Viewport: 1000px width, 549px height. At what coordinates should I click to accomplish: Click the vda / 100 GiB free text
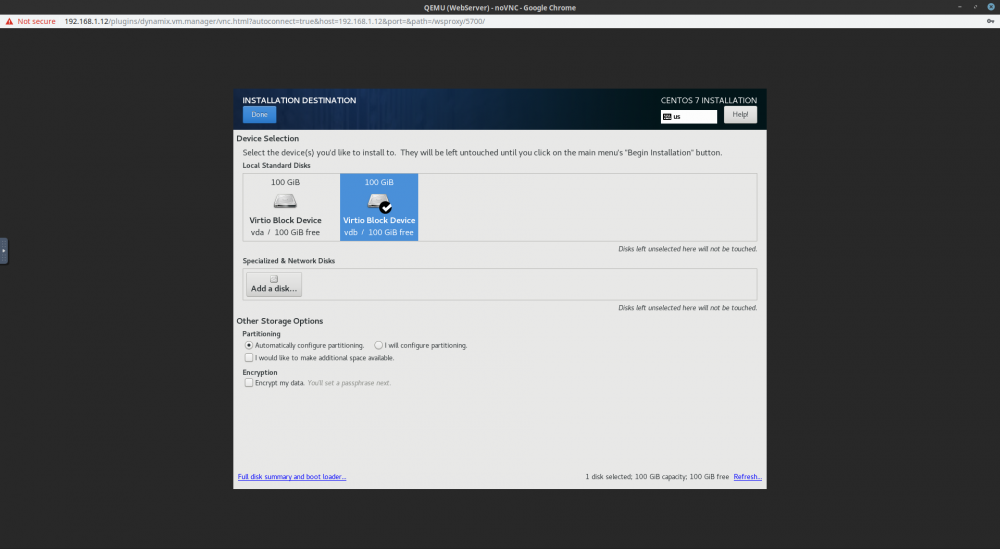(x=285, y=232)
